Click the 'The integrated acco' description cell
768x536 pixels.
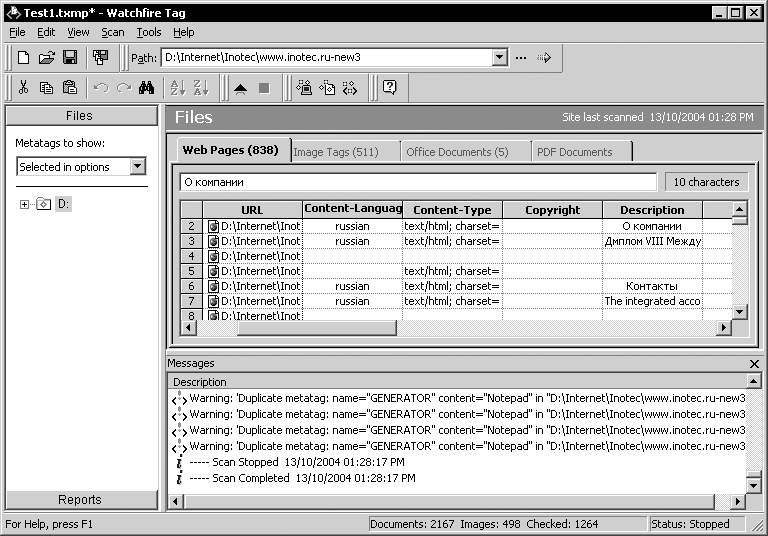652,301
